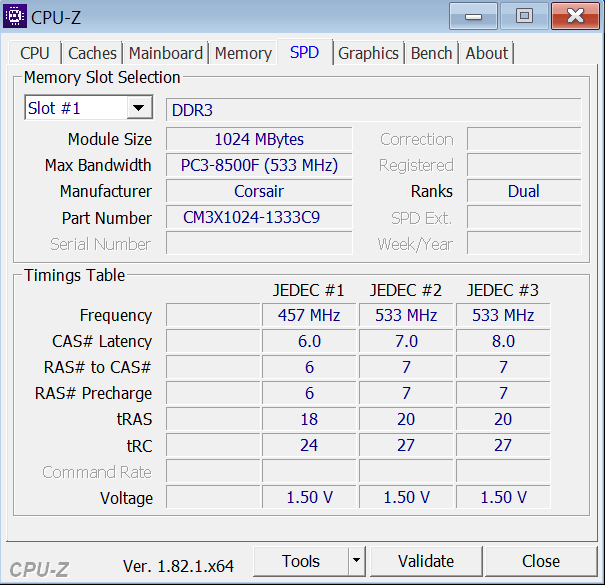605x585 pixels.
Task: Click the Validate button
Action: click(426, 561)
